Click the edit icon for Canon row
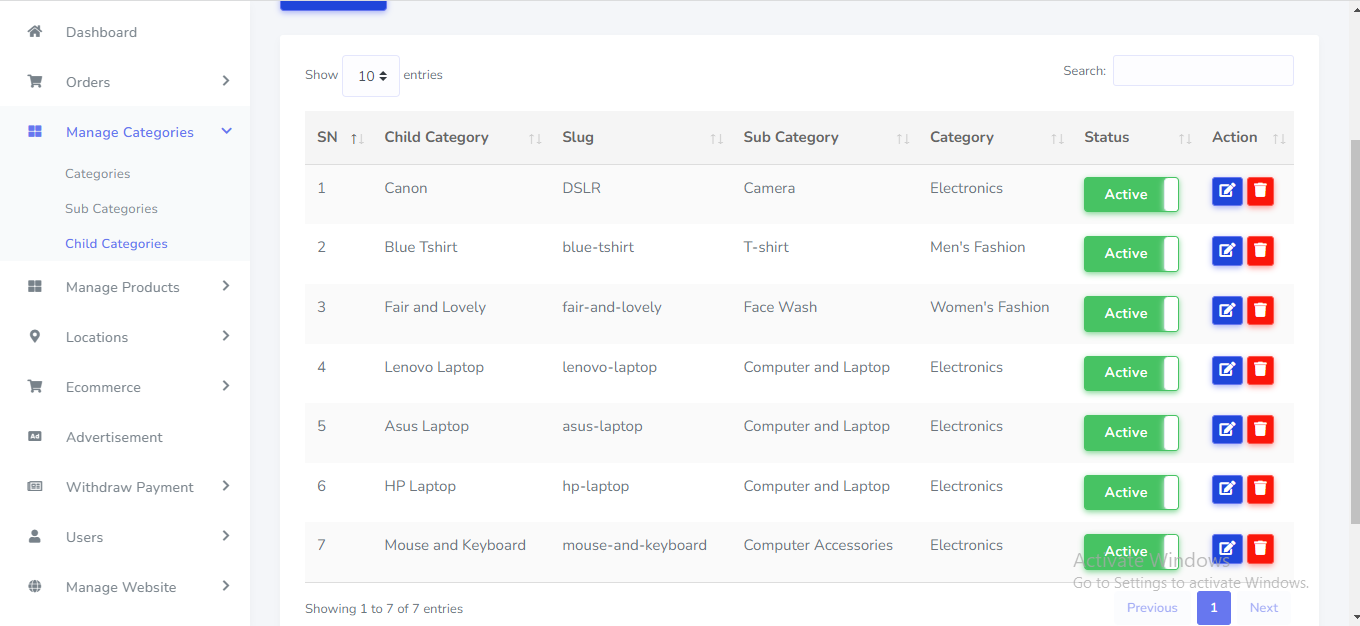 click(1227, 191)
